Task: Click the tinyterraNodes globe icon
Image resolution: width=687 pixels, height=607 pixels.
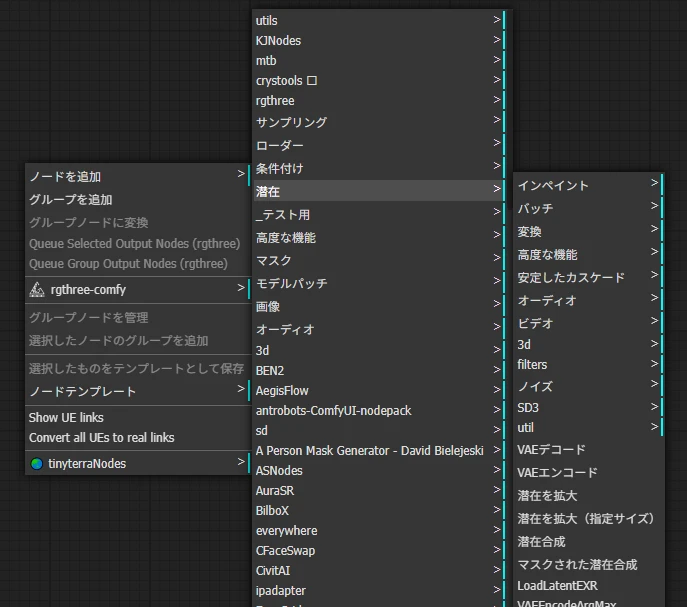Action: coord(37,464)
